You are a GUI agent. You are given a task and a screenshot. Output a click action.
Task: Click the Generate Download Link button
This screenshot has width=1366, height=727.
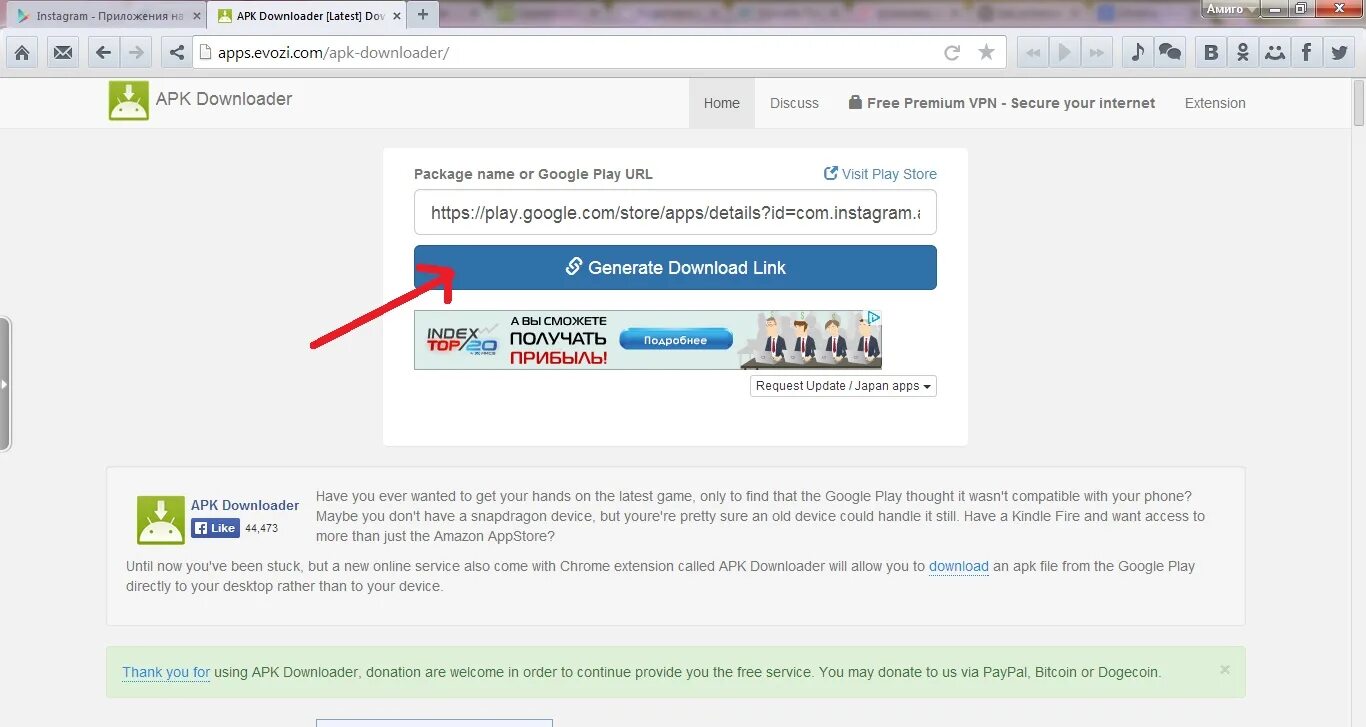(675, 267)
